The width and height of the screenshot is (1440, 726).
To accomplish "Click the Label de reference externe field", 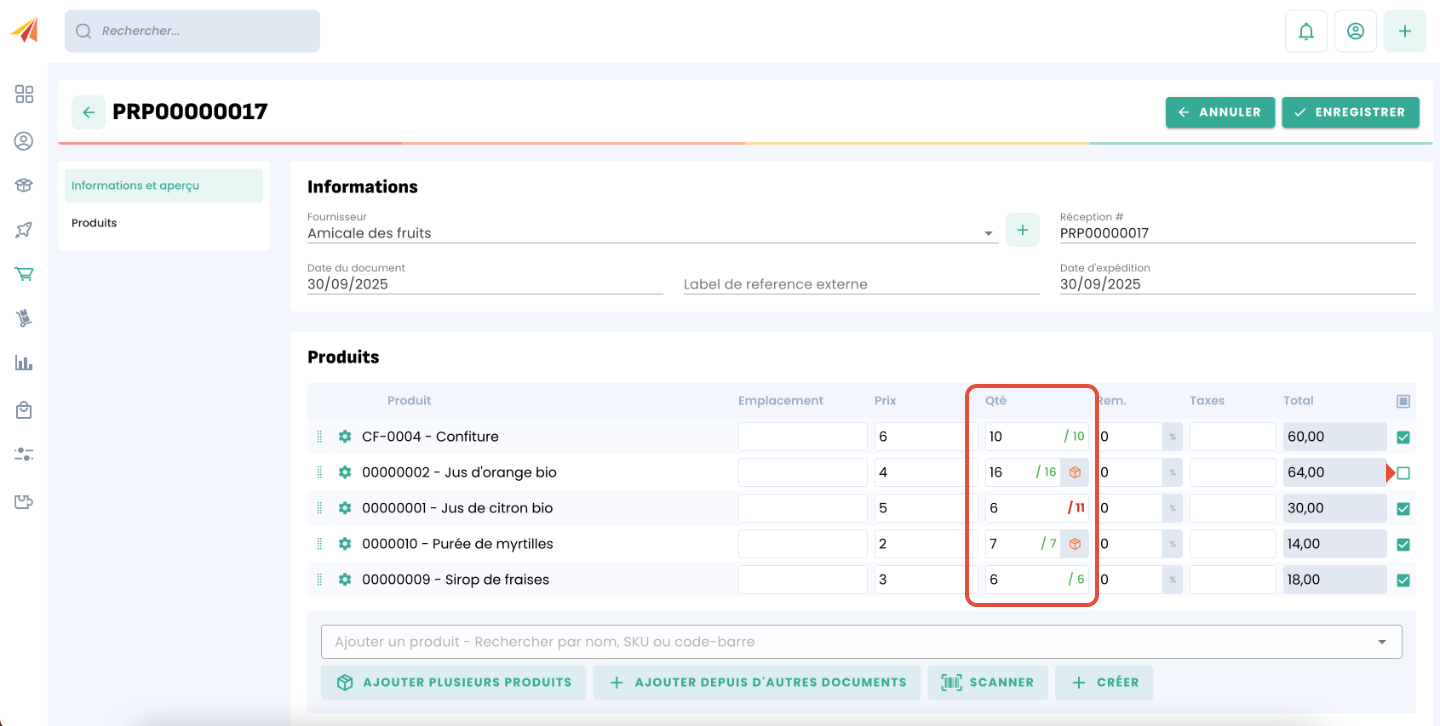I will [x=861, y=284].
